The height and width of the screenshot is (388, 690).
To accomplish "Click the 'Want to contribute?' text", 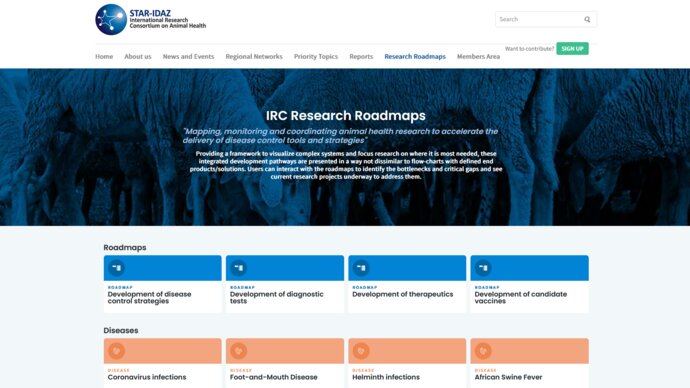I will 529,49.
